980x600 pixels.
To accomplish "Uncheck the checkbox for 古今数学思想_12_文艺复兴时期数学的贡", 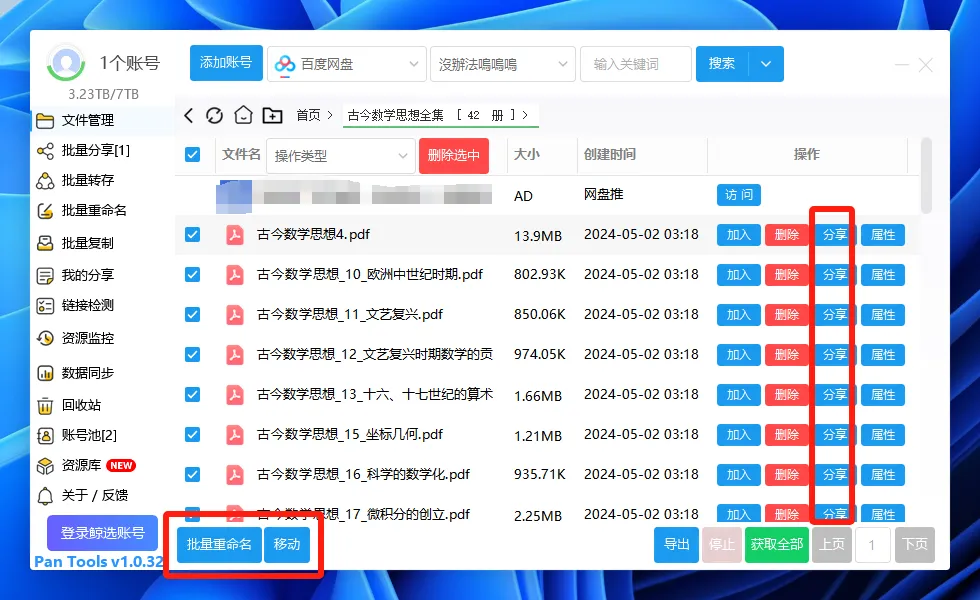I will tap(192, 355).
